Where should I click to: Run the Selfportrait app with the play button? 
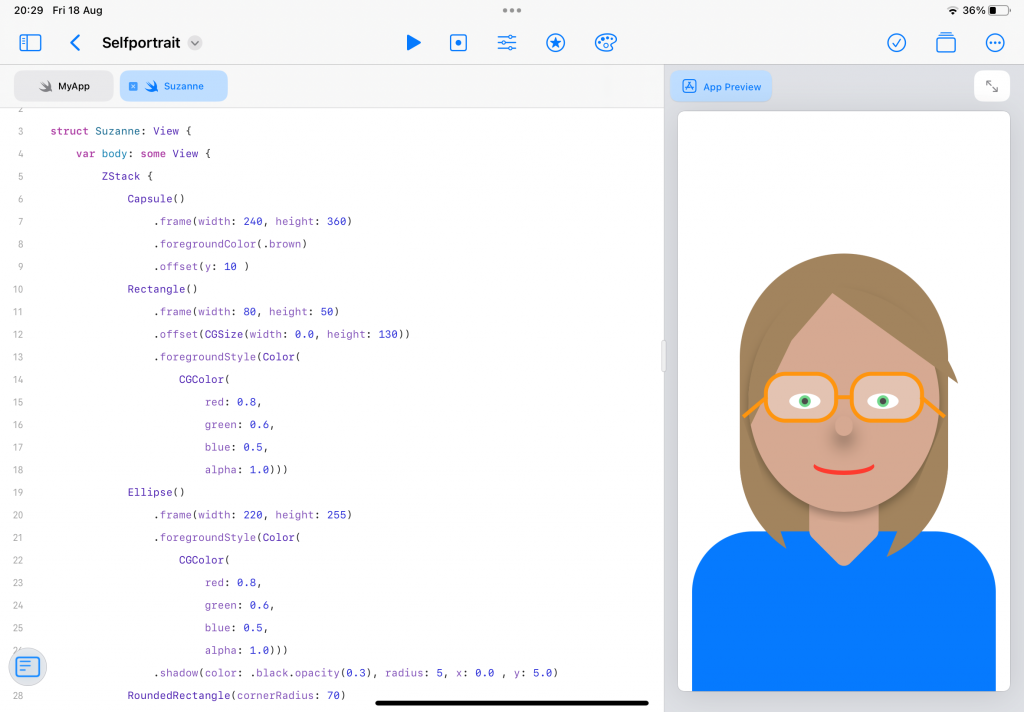pyautogui.click(x=414, y=43)
